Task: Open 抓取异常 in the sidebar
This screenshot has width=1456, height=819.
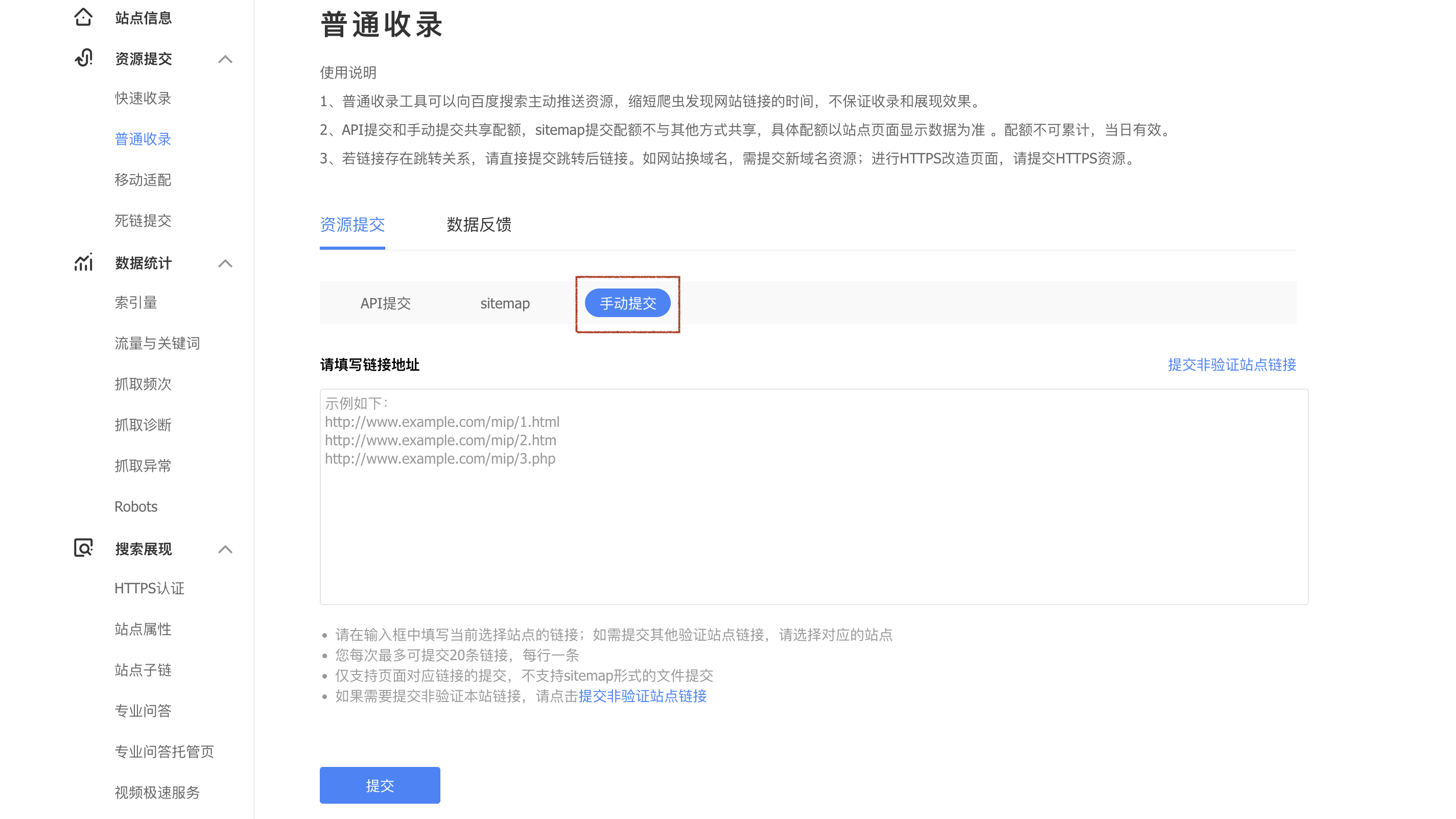Action: [143, 466]
